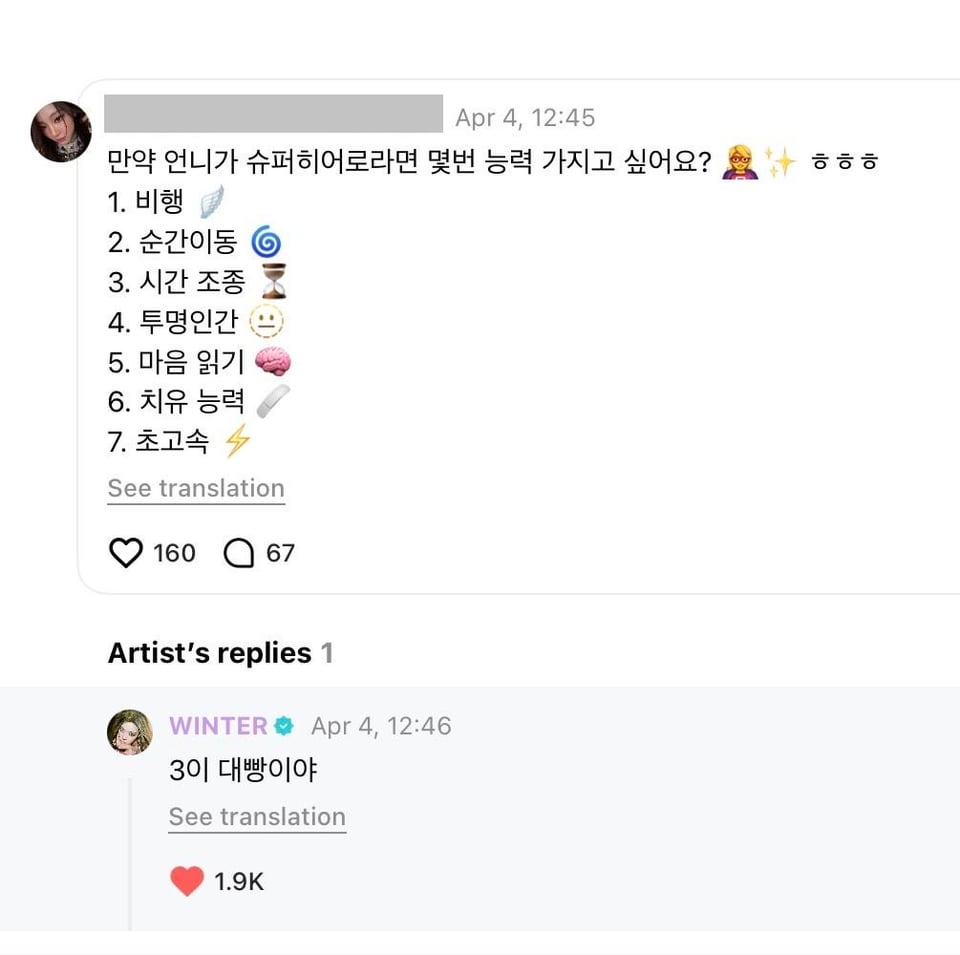The width and height of the screenshot is (960, 955).
Task: Click the 1.9K likes count on reply
Action: (x=239, y=882)
